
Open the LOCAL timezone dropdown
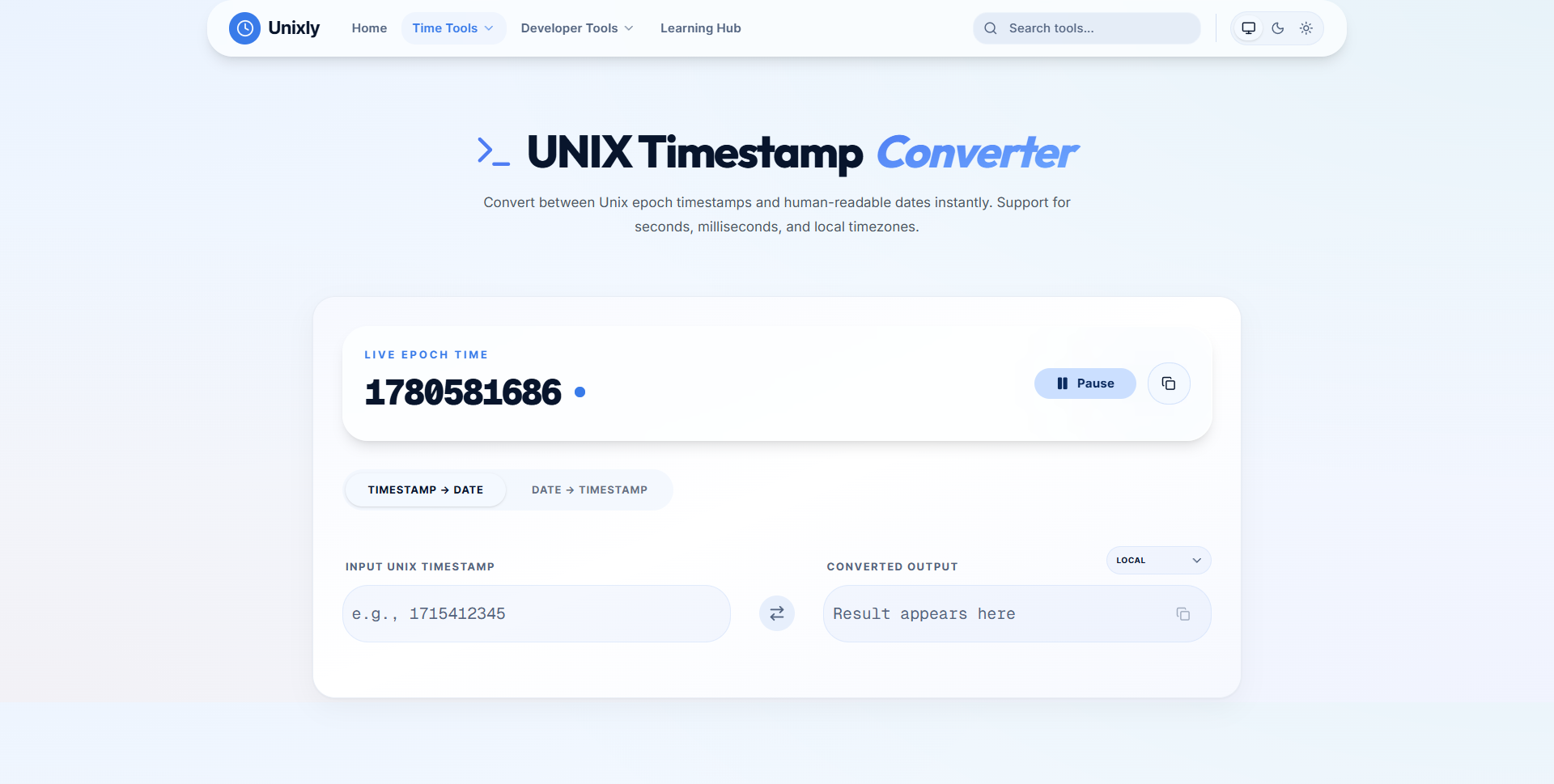1158,561
